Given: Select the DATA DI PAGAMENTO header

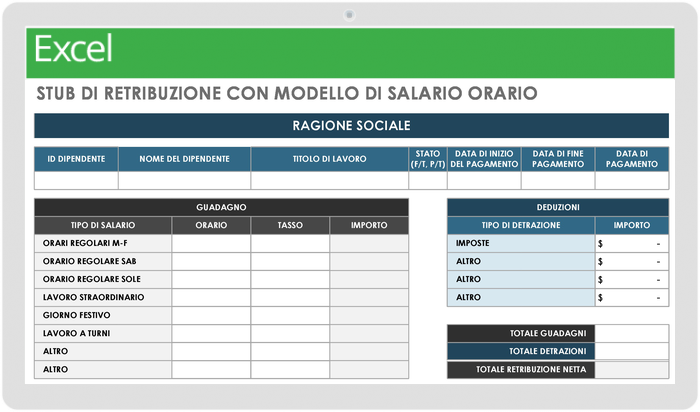Looking at the screenshot, I should (x=632, y=159).
